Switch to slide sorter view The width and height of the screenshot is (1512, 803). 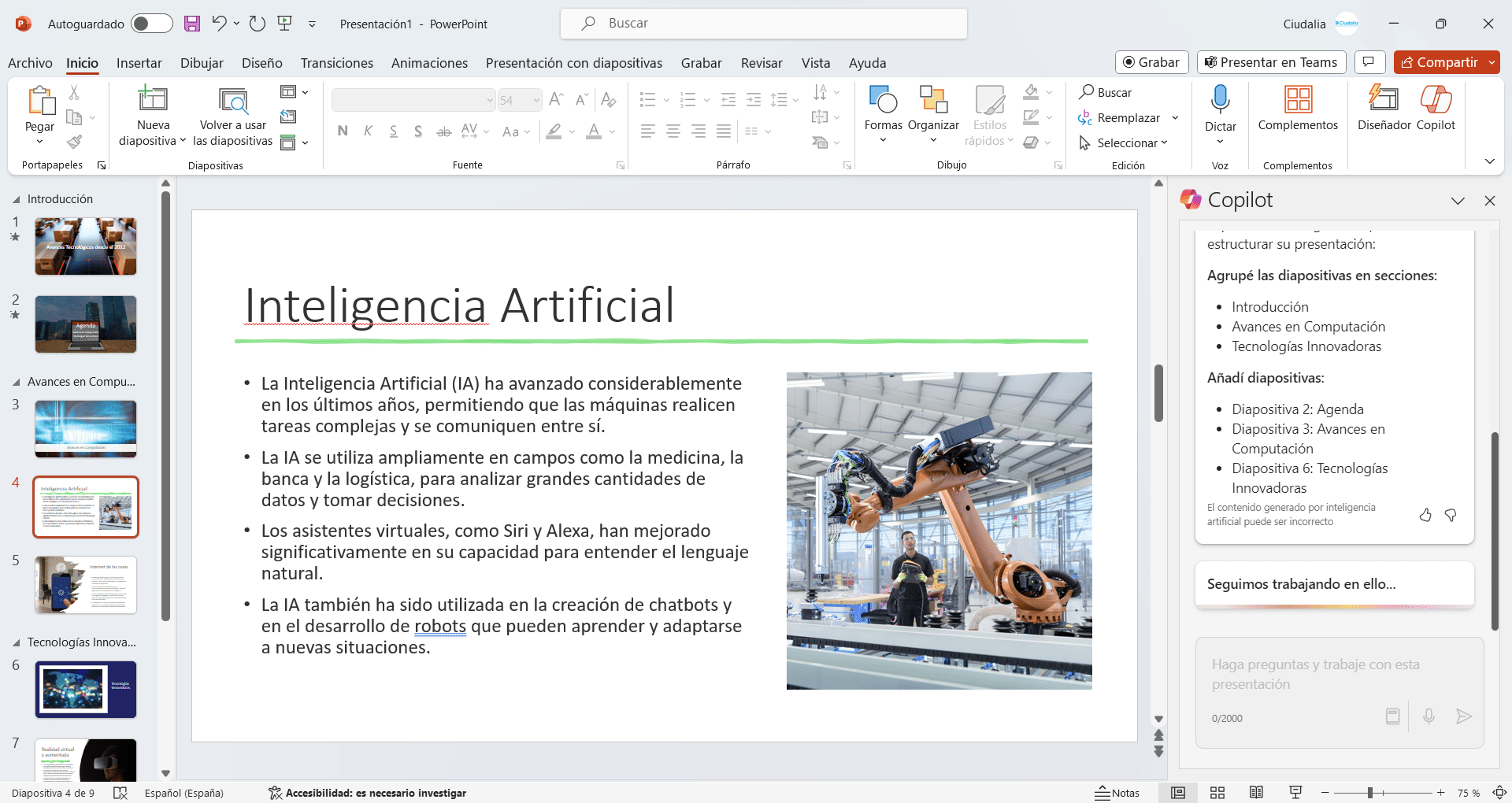1217,793
